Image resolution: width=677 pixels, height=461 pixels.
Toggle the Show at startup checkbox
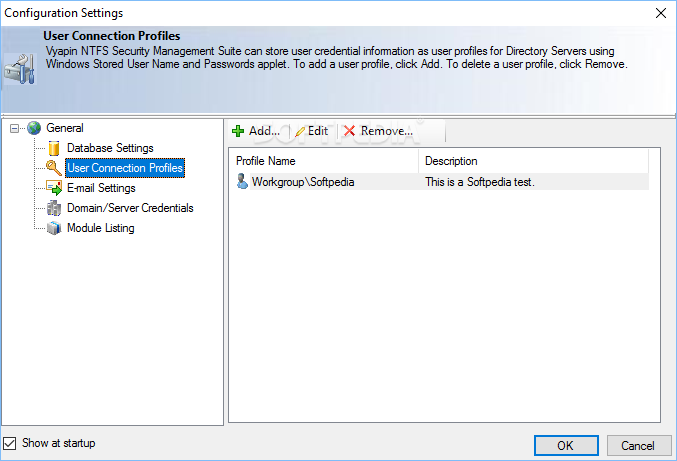coord(10,443)
